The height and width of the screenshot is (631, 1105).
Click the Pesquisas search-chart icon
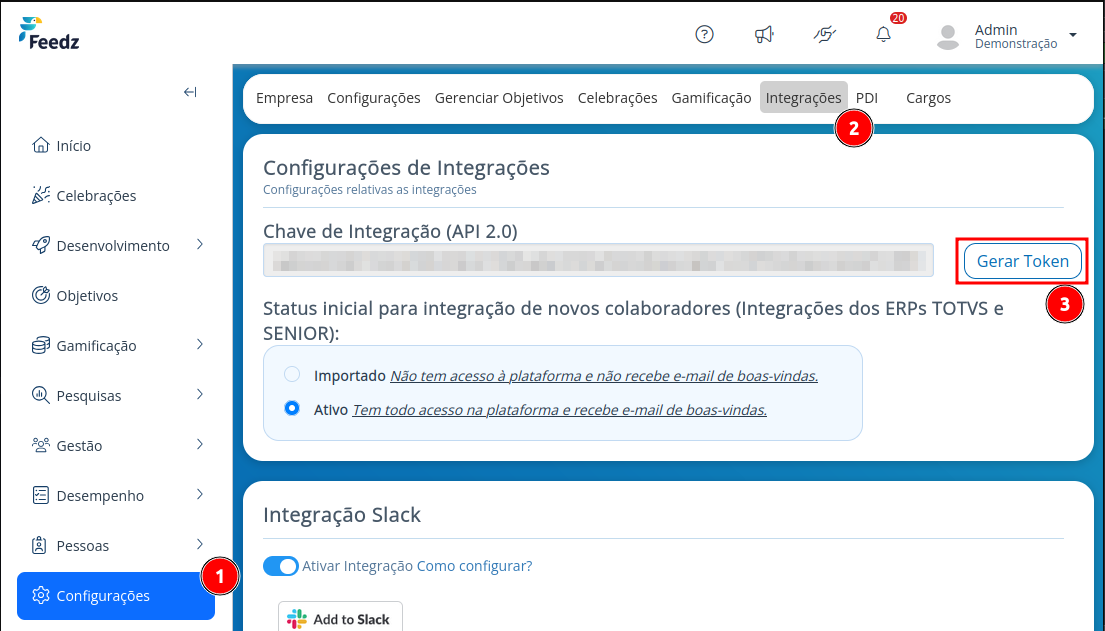point(41,395)
